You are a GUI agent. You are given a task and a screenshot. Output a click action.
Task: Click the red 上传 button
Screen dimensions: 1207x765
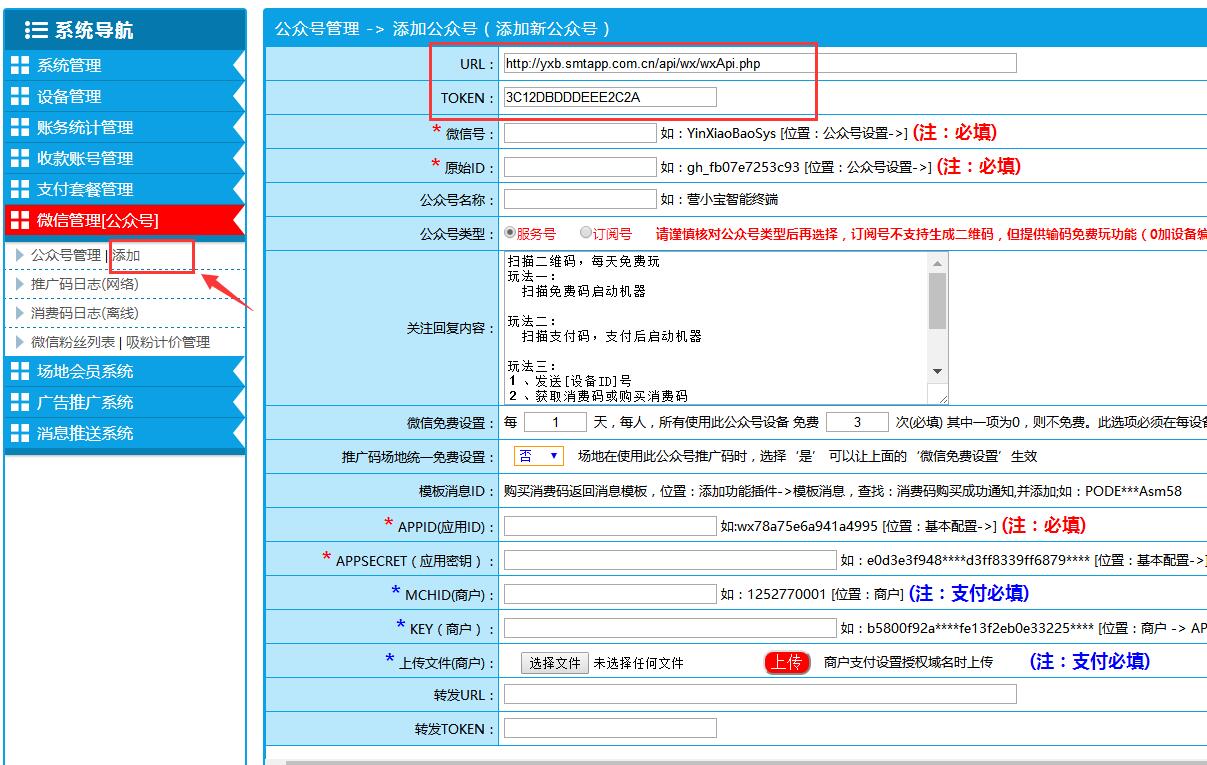tap(787, 662)
